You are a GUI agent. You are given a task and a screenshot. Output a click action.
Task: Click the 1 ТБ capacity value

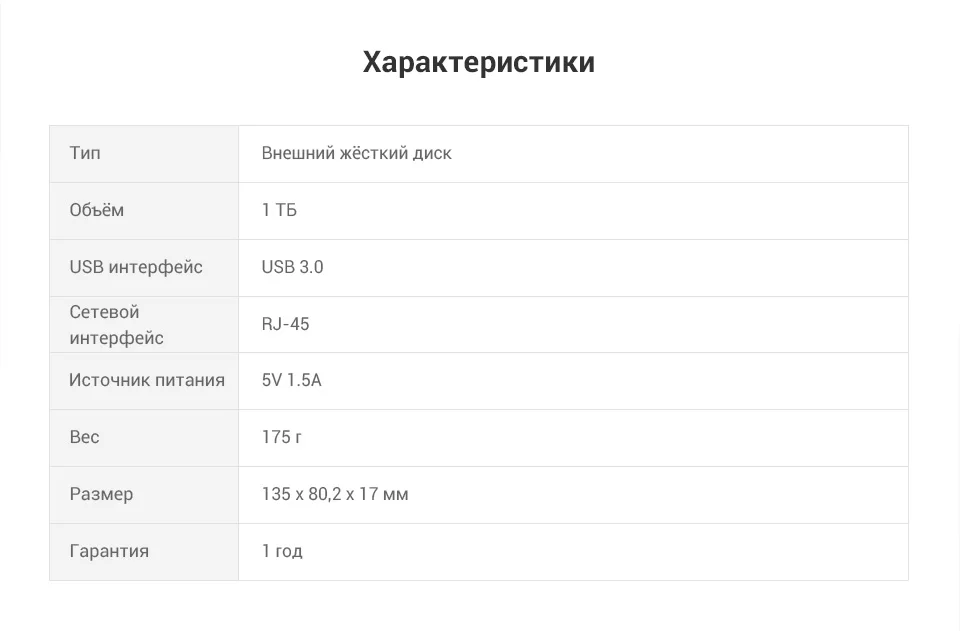click(x=279, y=210)
